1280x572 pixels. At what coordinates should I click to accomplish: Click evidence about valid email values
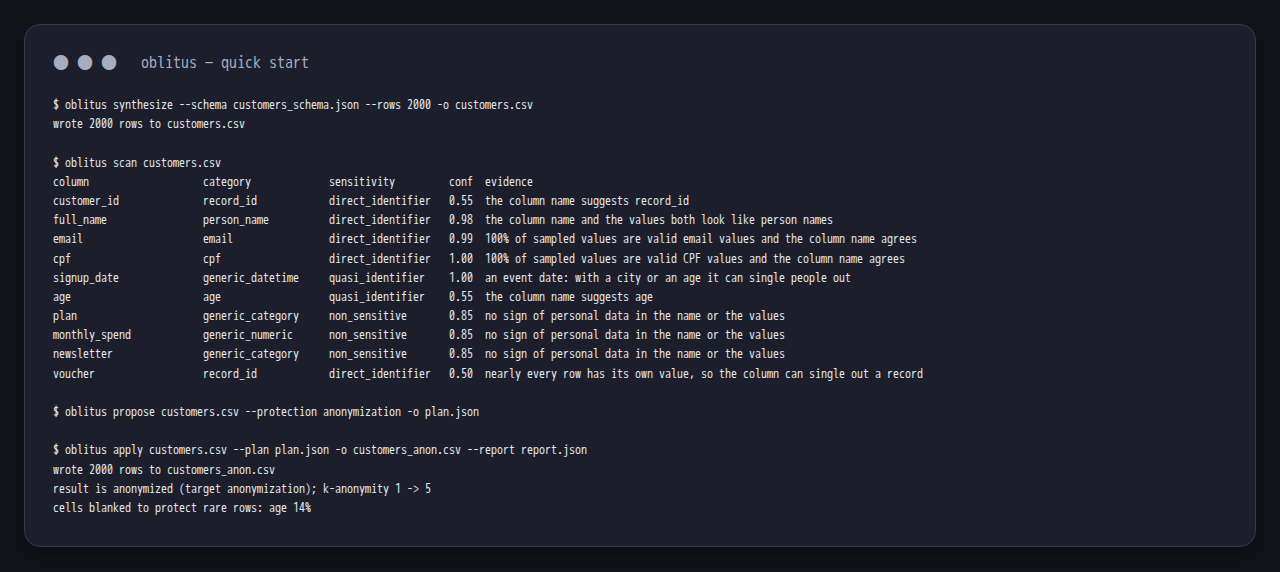coord(701,239)
